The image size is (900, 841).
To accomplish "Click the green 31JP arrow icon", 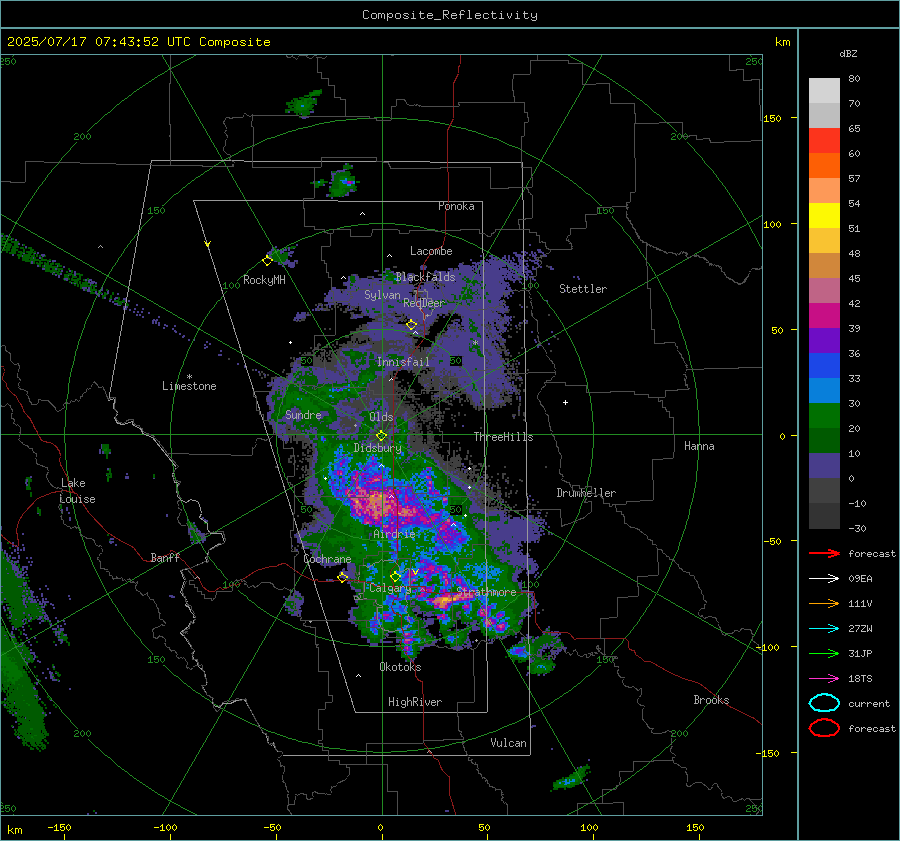I will tap(824, 653).
